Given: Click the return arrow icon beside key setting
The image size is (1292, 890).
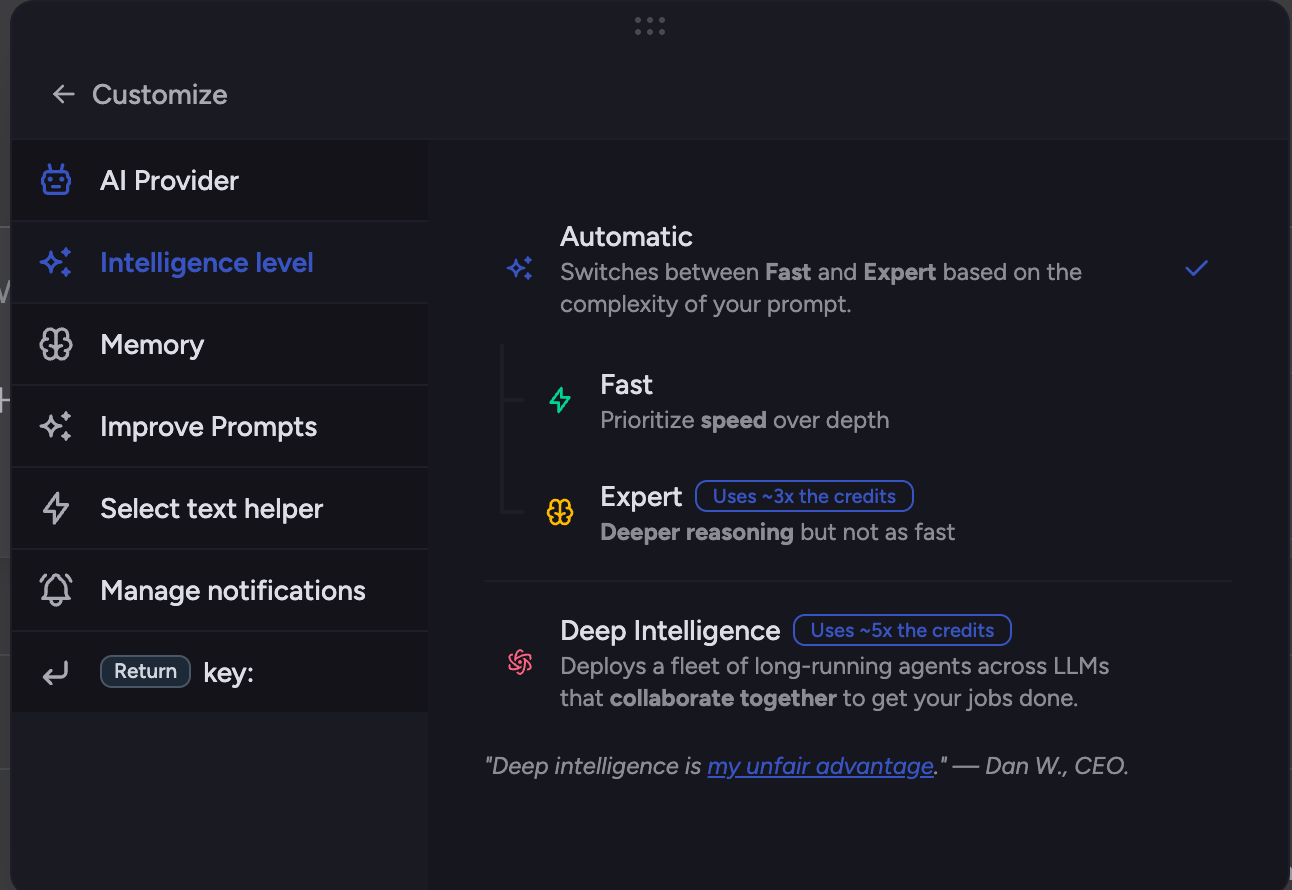Looking at the screenshot, I should [x=56, y=673].
